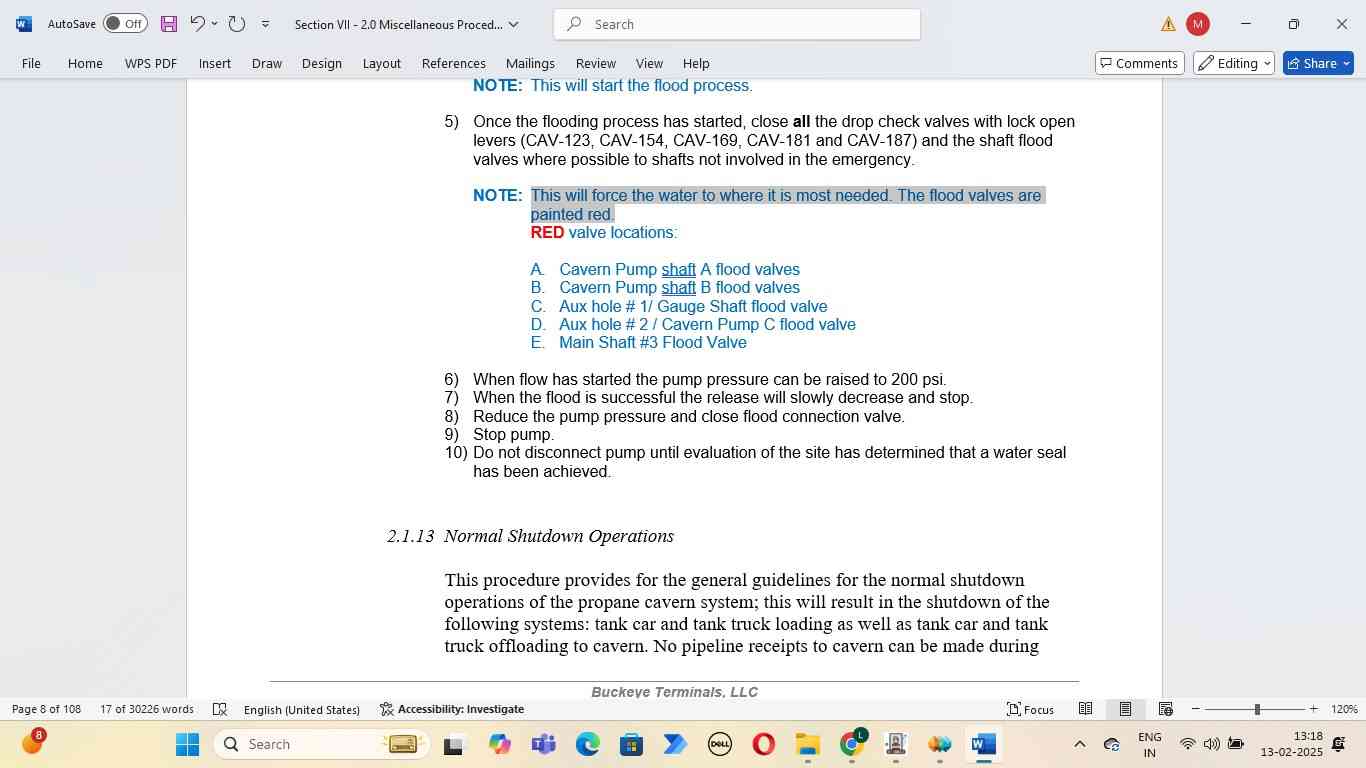Click ENG IN language indicator
The width and height of the screenshot is (1366, 768).
(1150, 744)
